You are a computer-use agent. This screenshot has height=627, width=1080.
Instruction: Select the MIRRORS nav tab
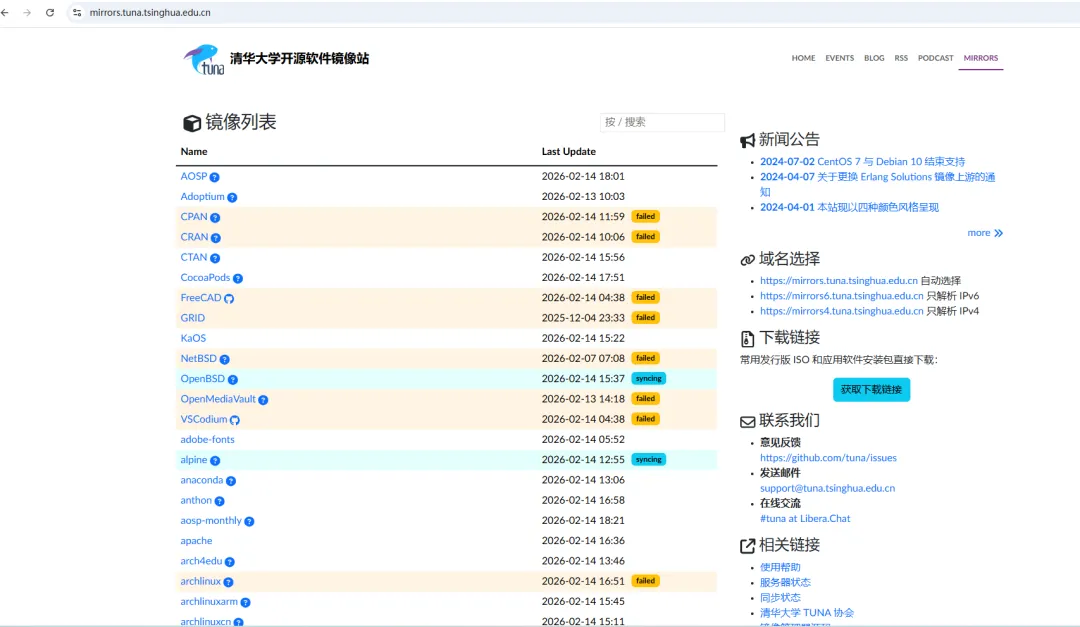click(x=981, y=58)
